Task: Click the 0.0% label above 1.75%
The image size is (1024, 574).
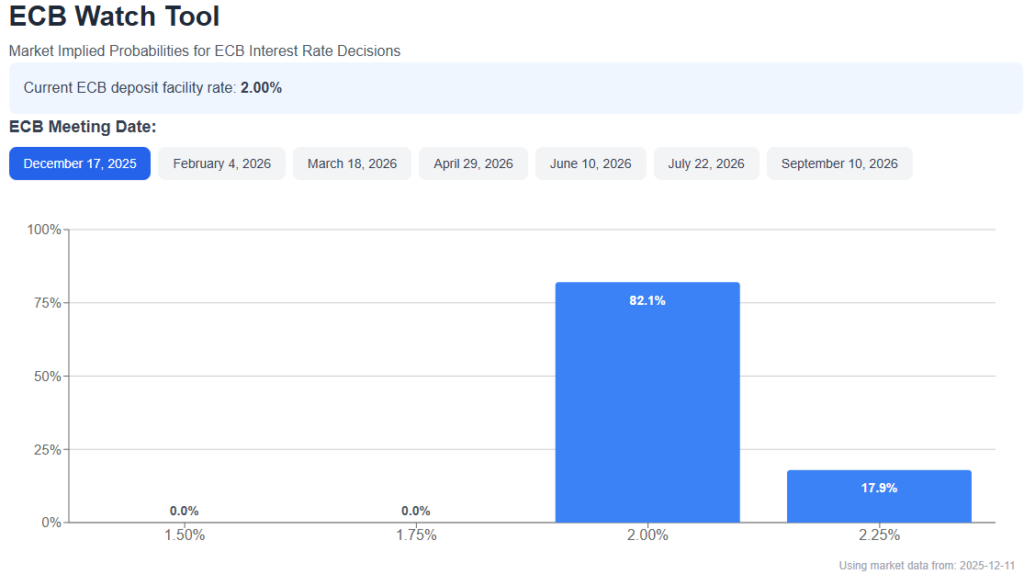Action: pos(416,511)
